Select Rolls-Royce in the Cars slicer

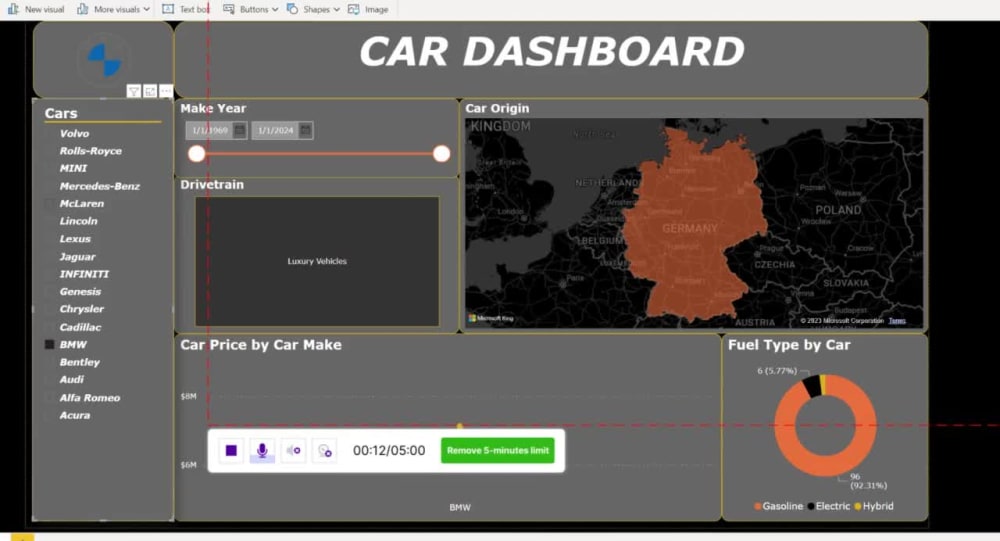click(90, 151)
